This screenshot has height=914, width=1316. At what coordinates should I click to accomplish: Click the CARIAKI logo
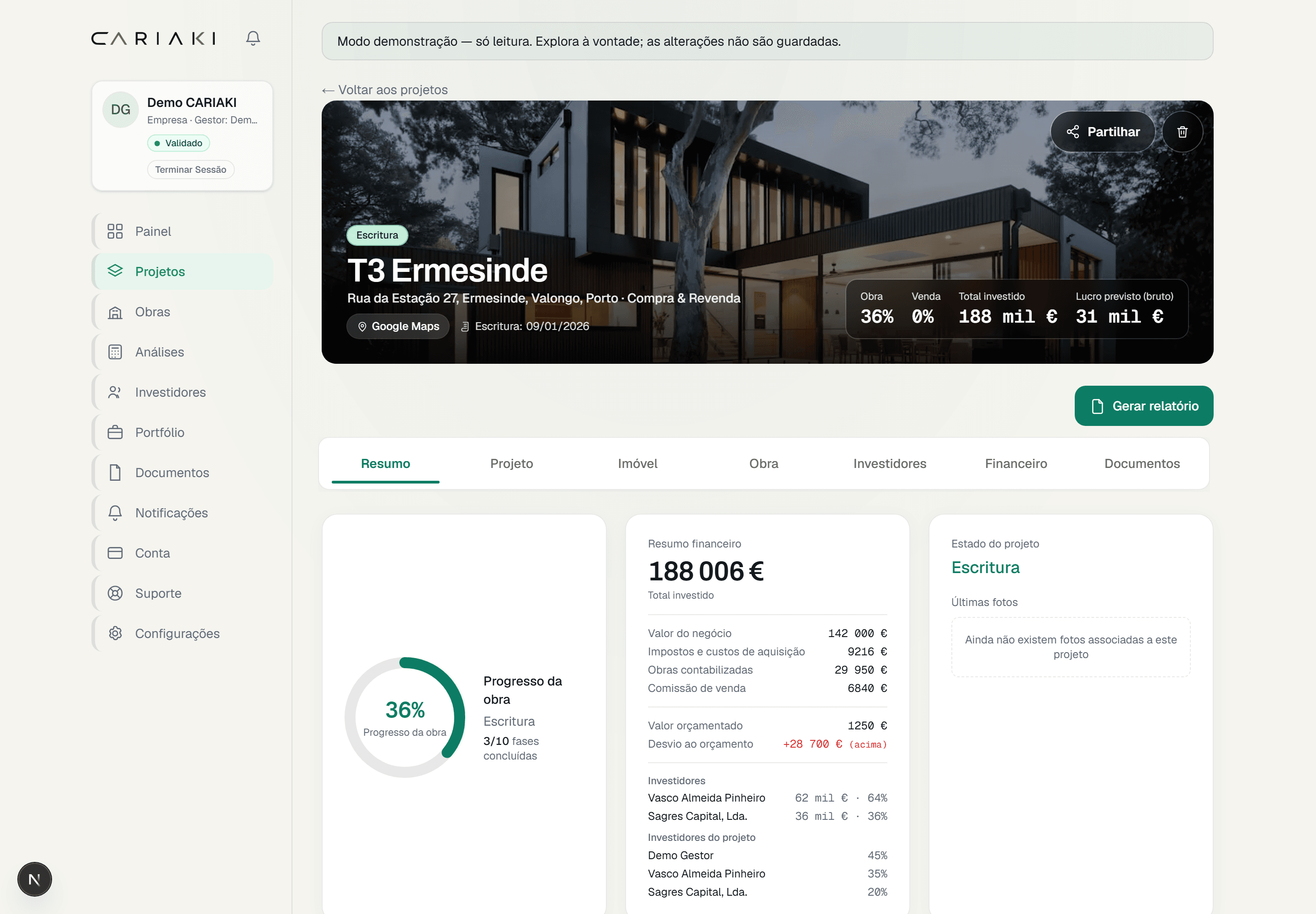154,38
